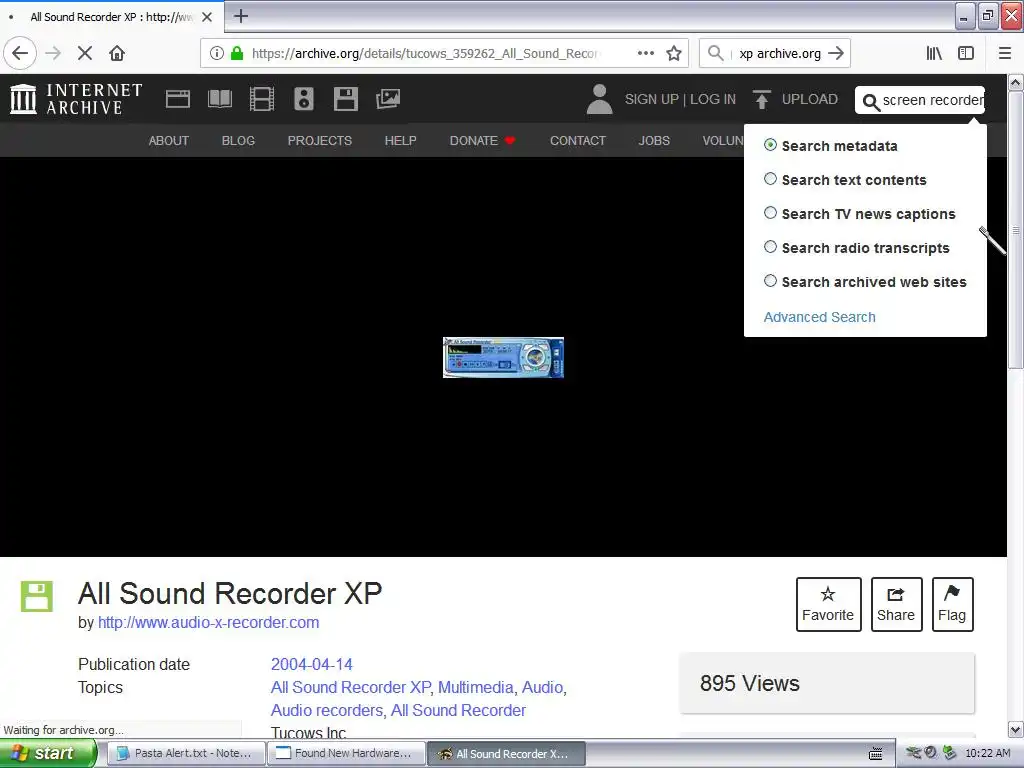1024x768 pixels.
Task: Open the DONATE menu item
Action: (482, 140)
